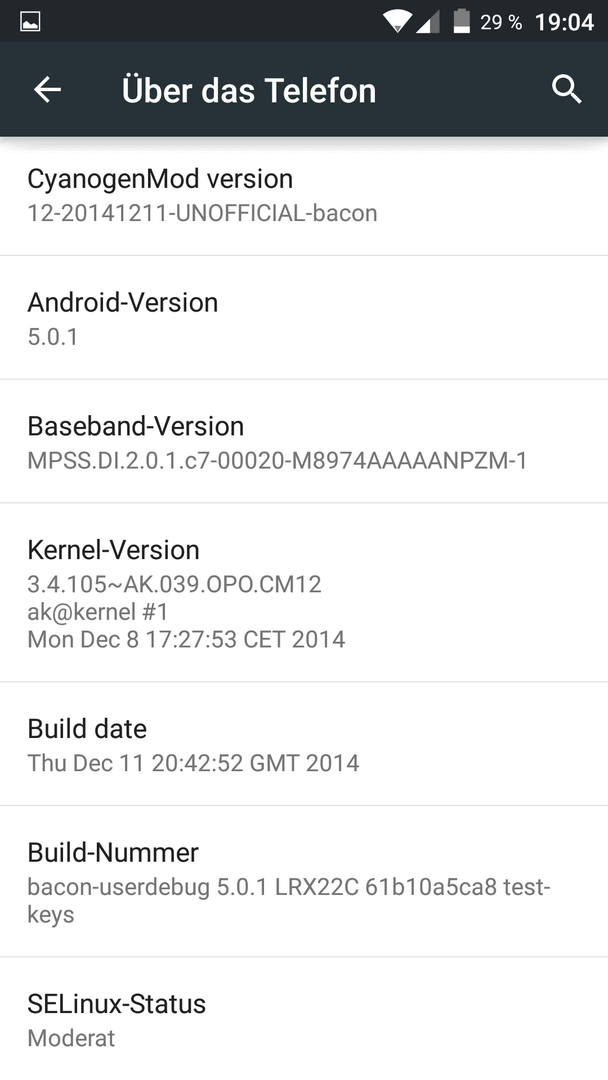Tap the Build-Nummer item

click(x=304, y=882)
